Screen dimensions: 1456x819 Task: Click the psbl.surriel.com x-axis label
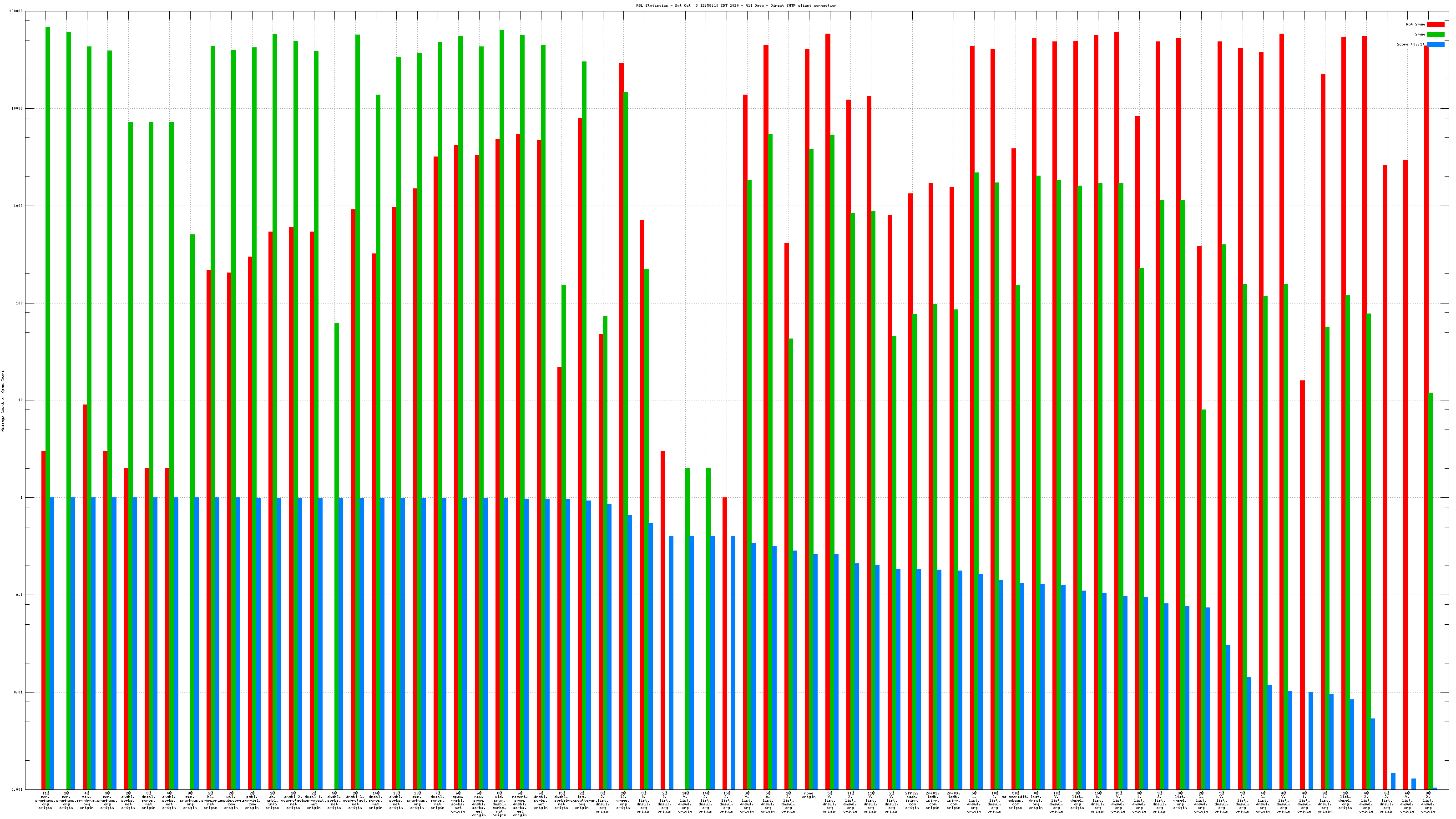[252, 800]
